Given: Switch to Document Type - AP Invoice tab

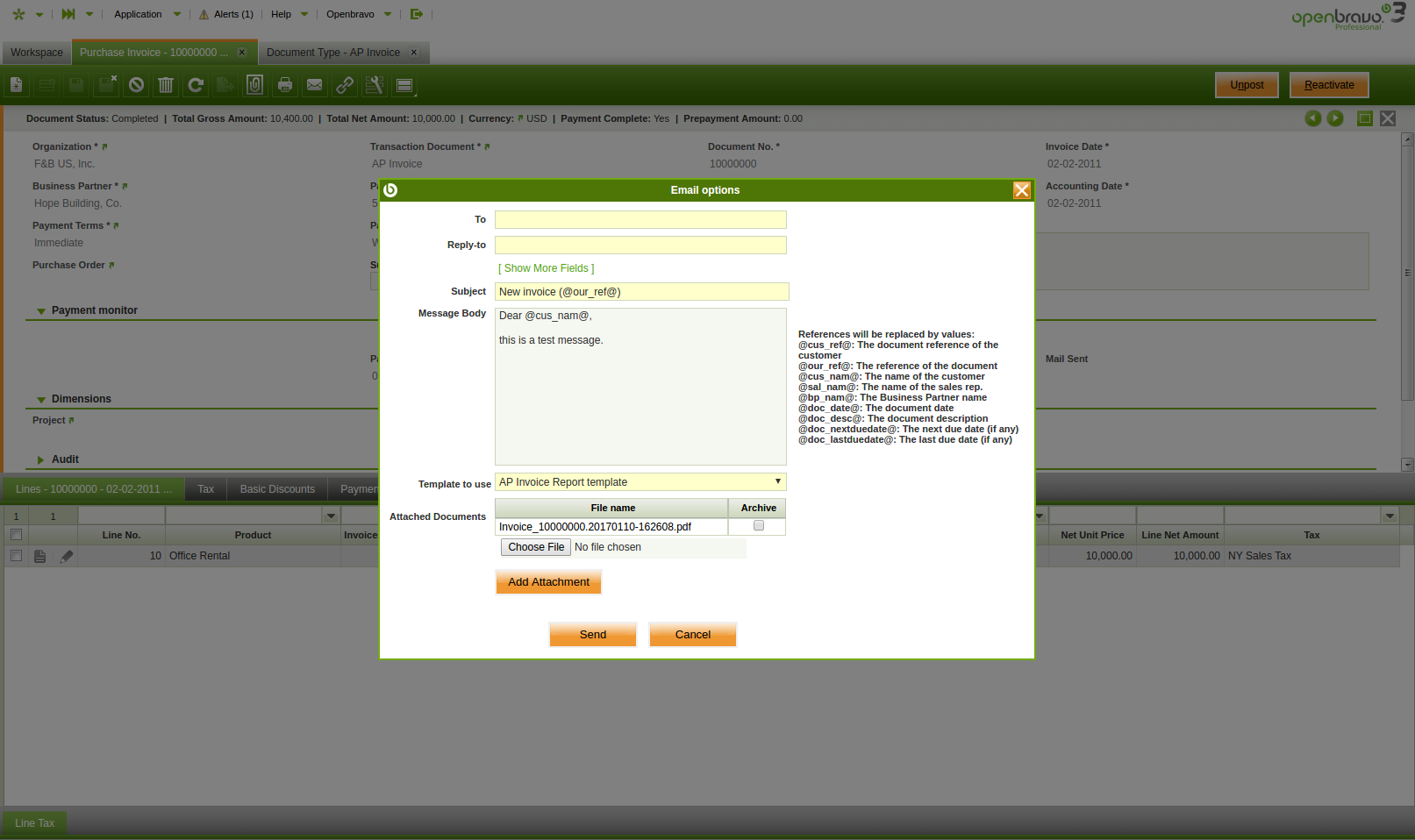Looking at the screenshot, I should (333, 53).
